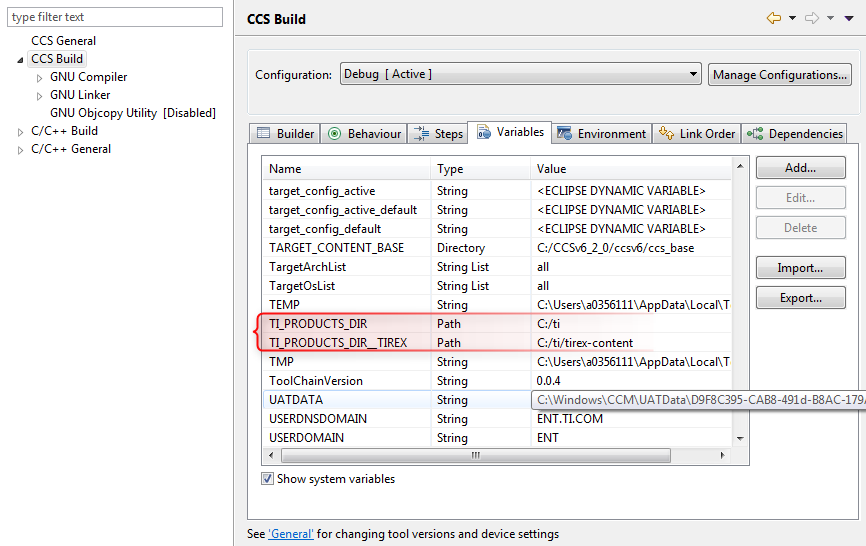Click the Value column header
The height and width of the screenshot is (546, 866).
(631, 169)
